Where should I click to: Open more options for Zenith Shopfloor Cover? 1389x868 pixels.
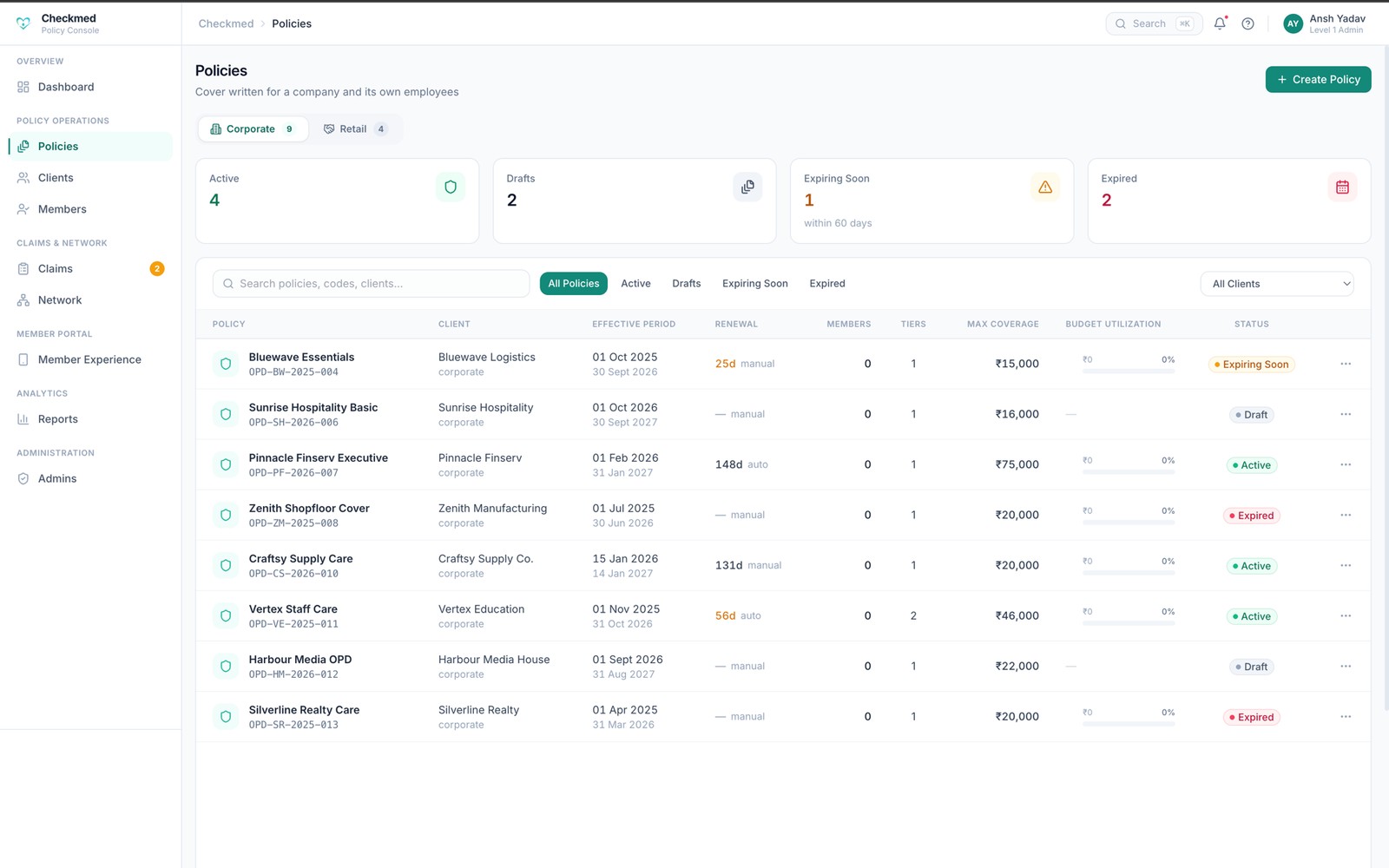click(1346, 515)
